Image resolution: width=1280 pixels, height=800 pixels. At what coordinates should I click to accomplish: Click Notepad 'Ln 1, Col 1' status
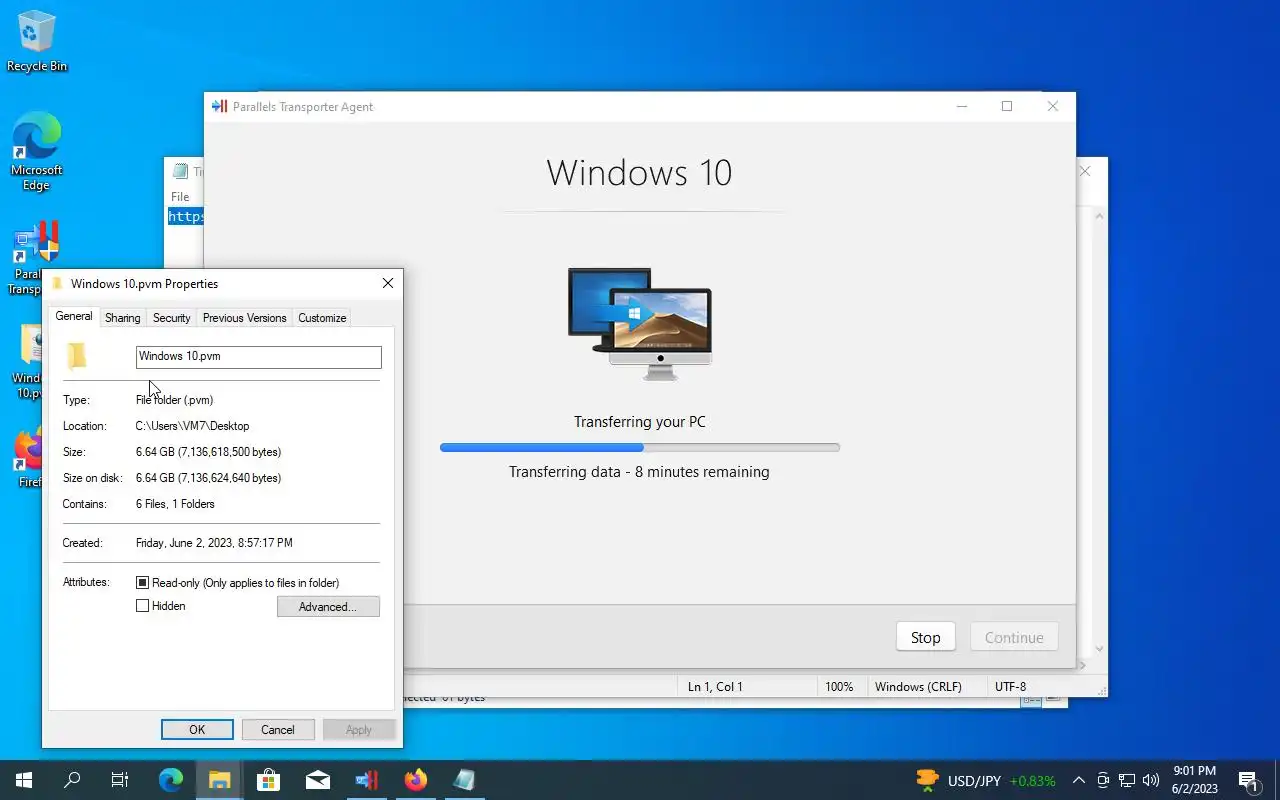(x=715, y=687)
